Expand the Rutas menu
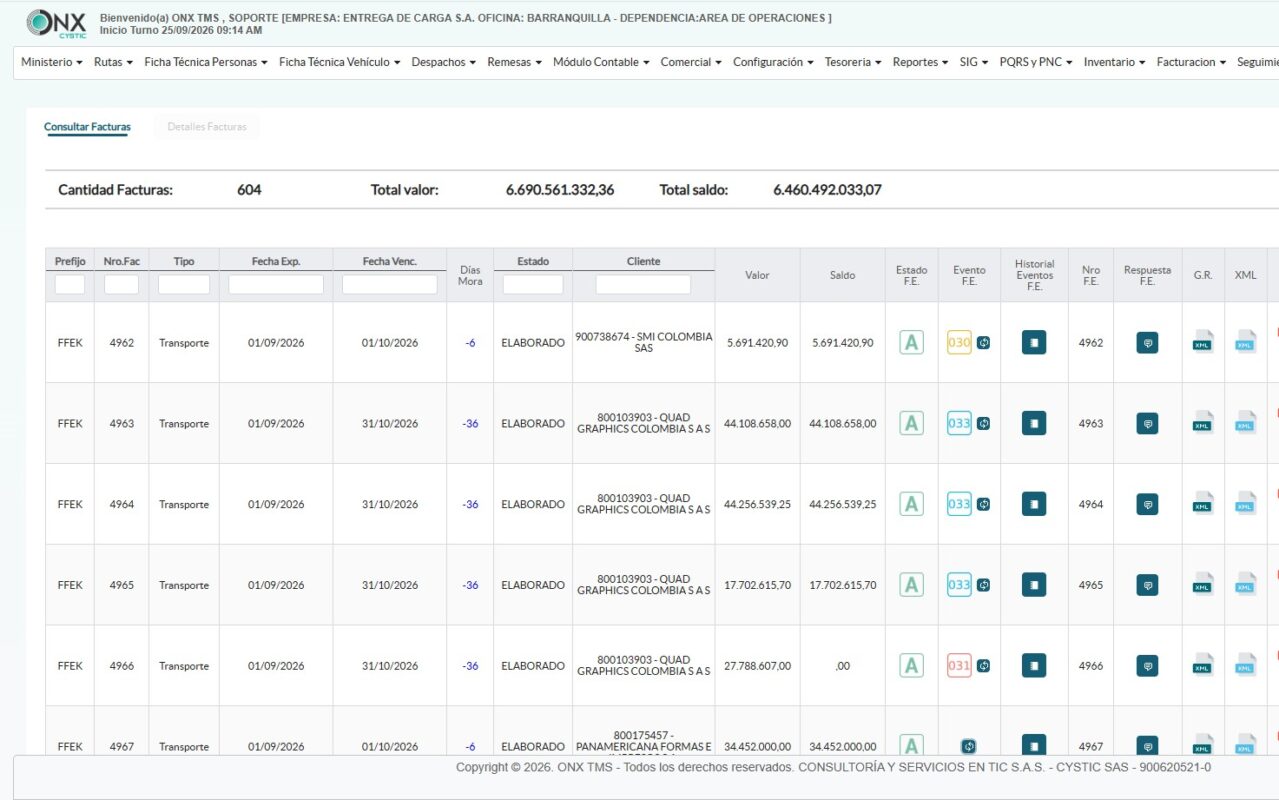 tap(114, 62)
